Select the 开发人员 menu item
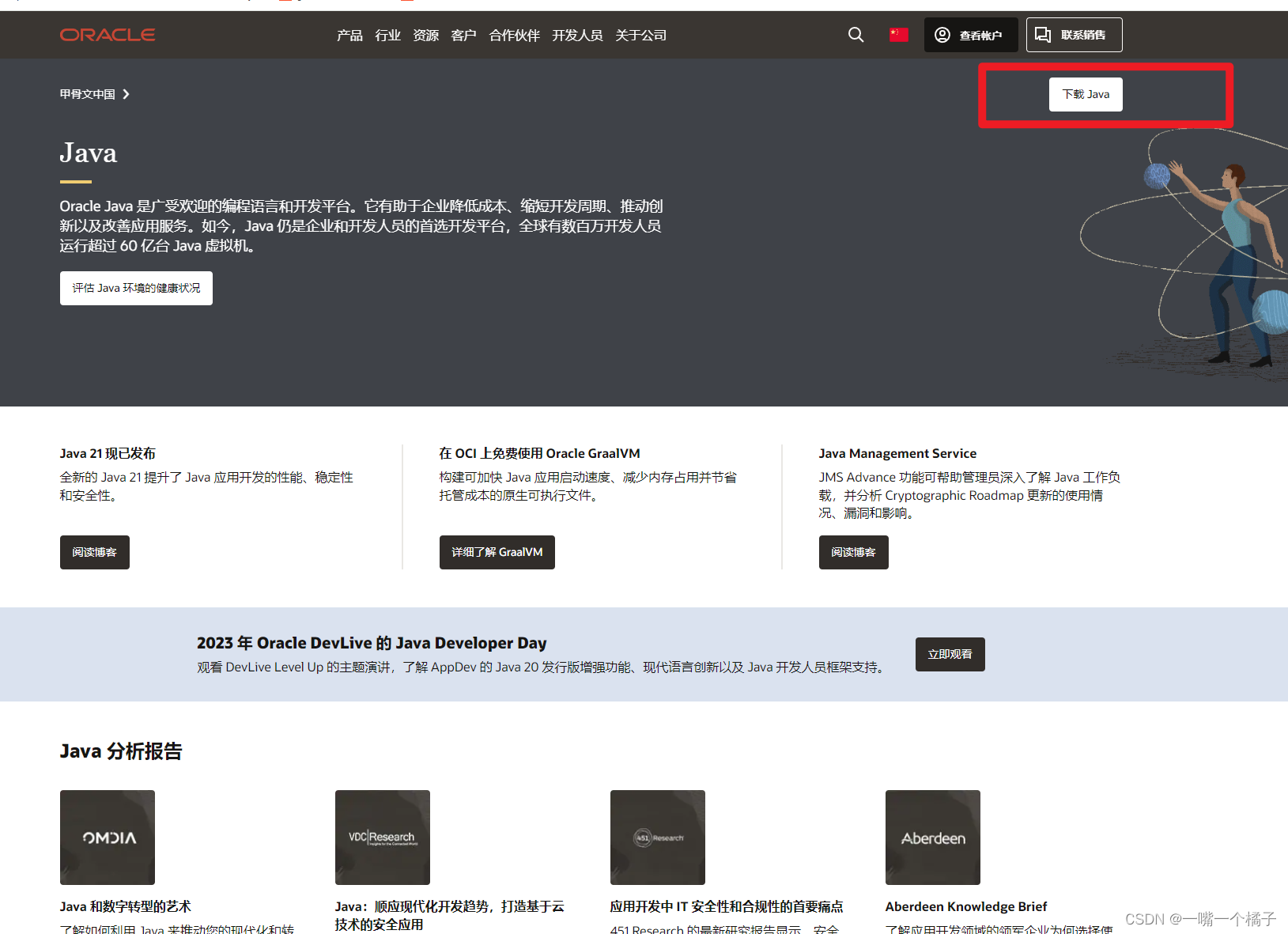 [x=577, y=35]
